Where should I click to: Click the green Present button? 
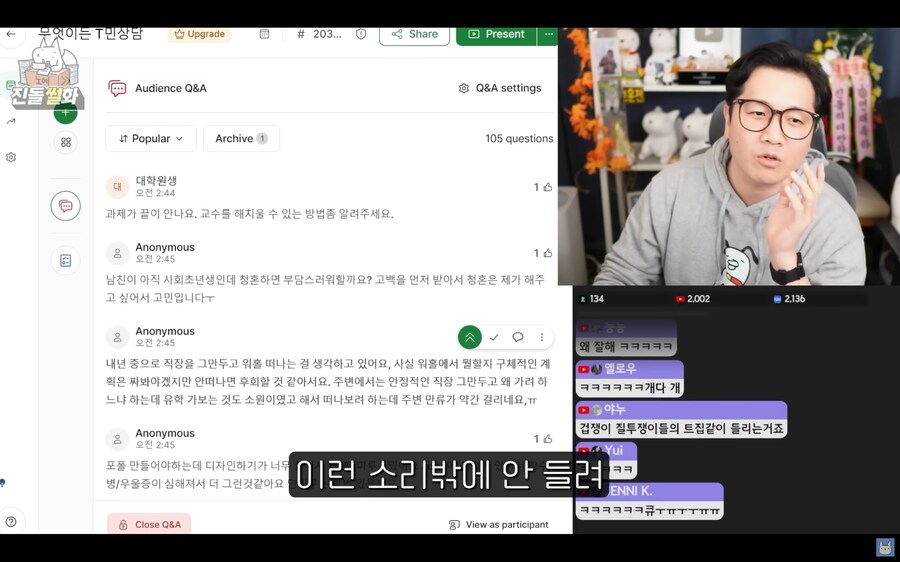point(496,34)
